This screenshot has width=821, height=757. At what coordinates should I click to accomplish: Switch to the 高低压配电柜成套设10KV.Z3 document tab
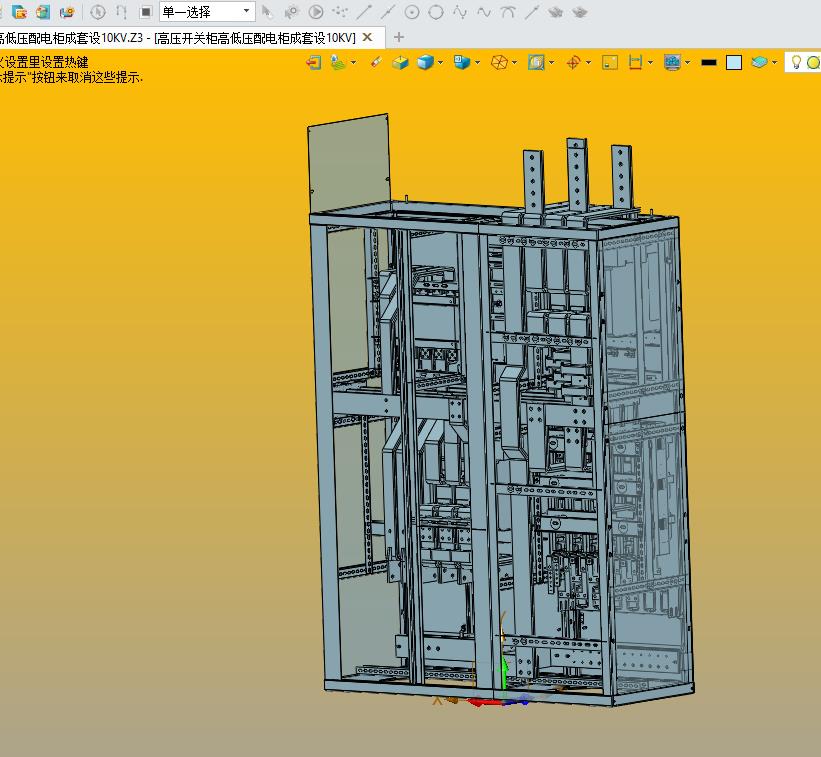(x=71, y=38)
